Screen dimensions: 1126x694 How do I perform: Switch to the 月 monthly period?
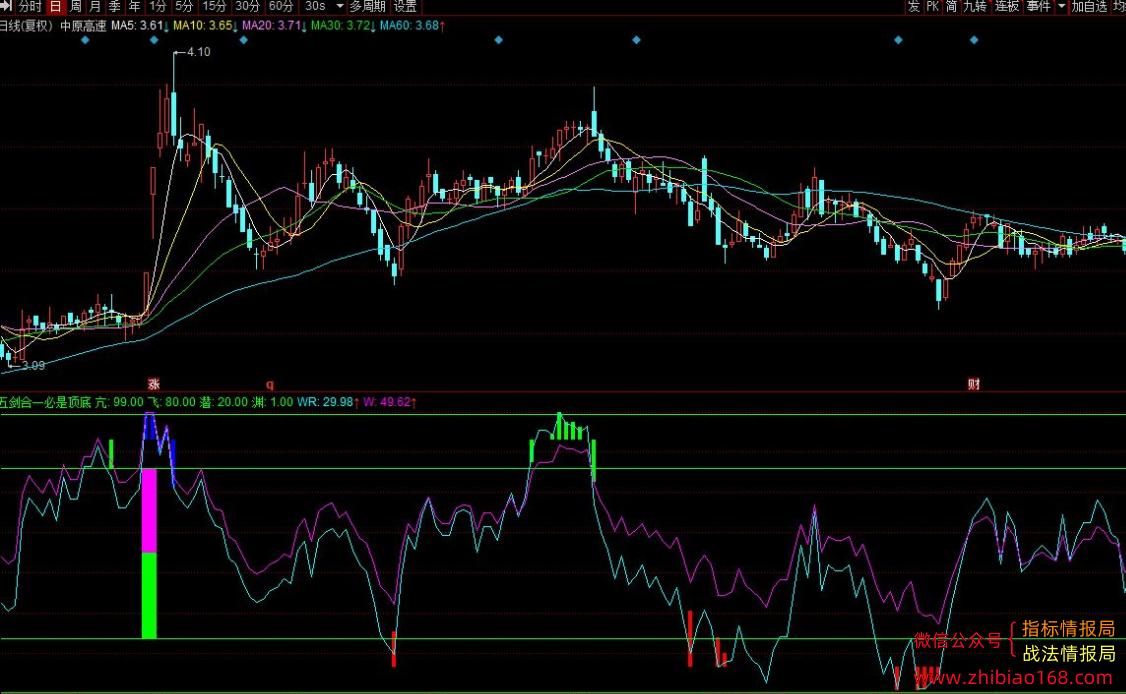pyautogui.click(x=95, y=6)
